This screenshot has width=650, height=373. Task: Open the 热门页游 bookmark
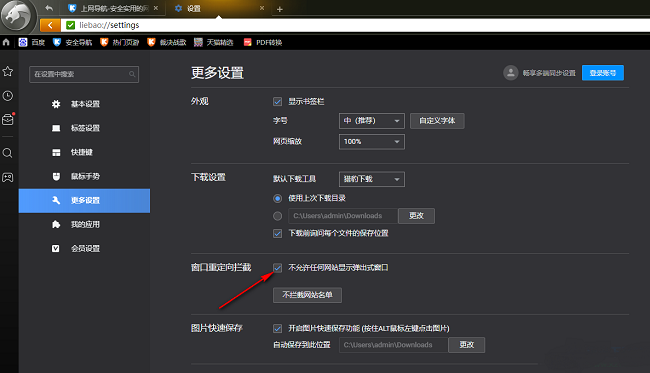[x=120, y=42]
